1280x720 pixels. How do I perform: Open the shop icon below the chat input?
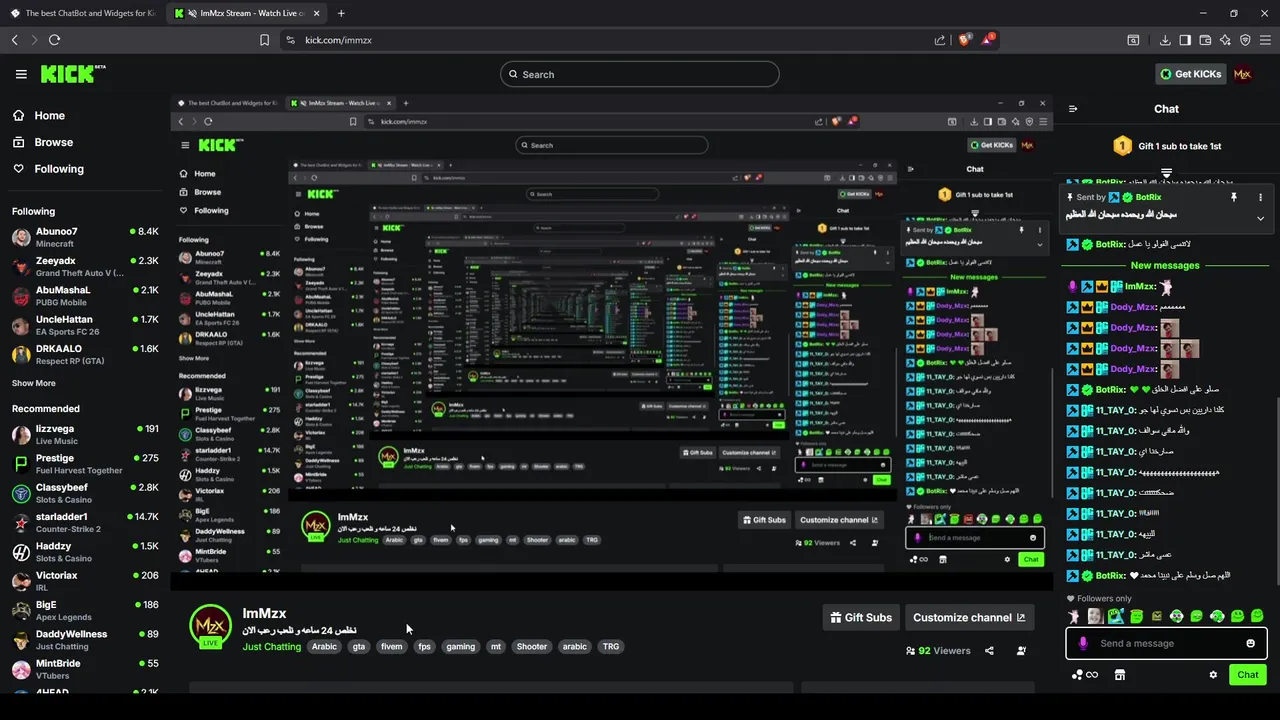[x=1120, y=675]
